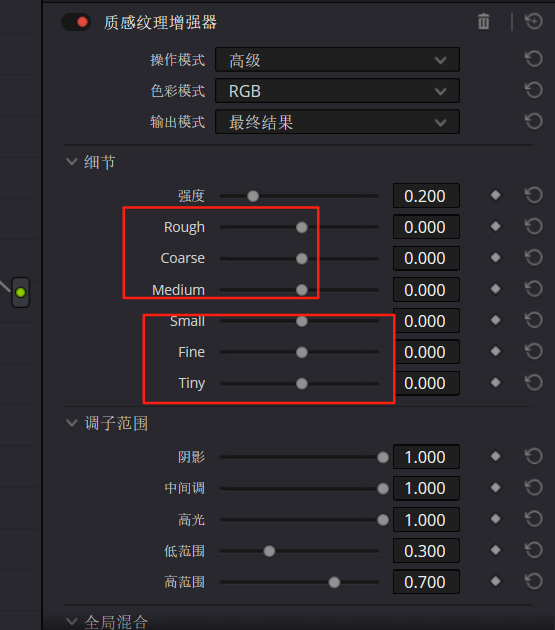Click the Medium slider handle

[x=302, y=290]
